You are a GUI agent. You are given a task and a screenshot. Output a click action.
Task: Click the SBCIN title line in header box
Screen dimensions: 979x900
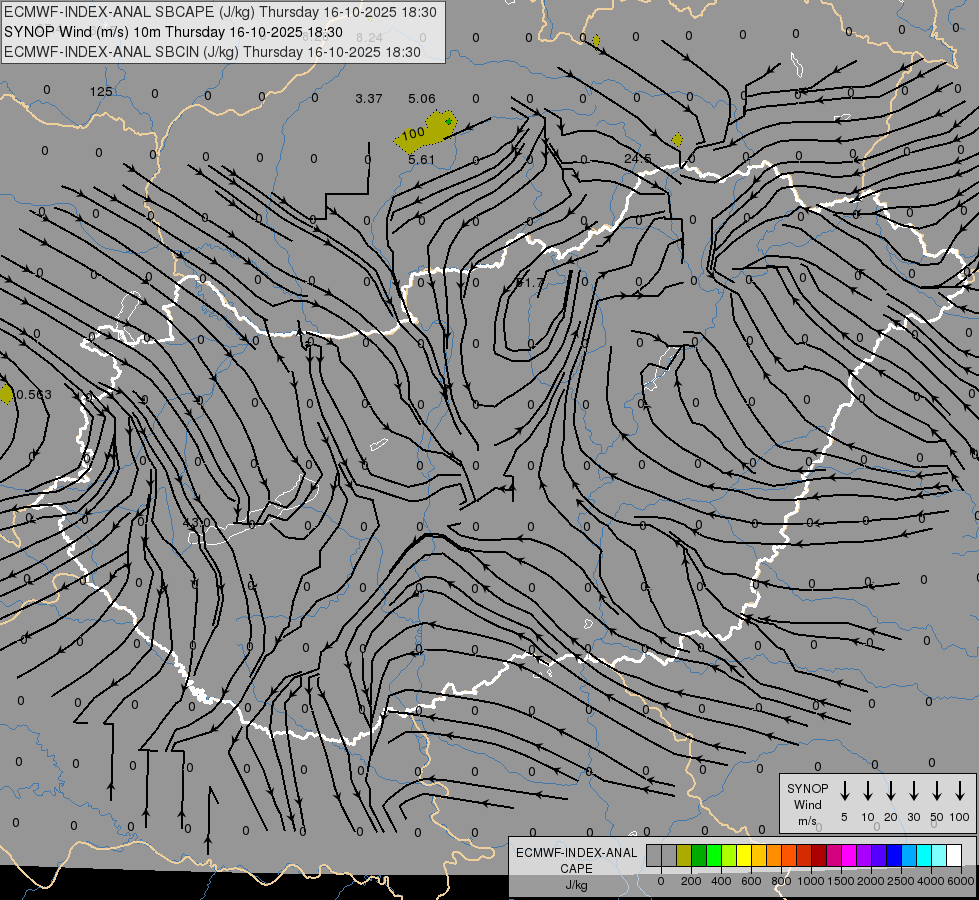(212, 52)
